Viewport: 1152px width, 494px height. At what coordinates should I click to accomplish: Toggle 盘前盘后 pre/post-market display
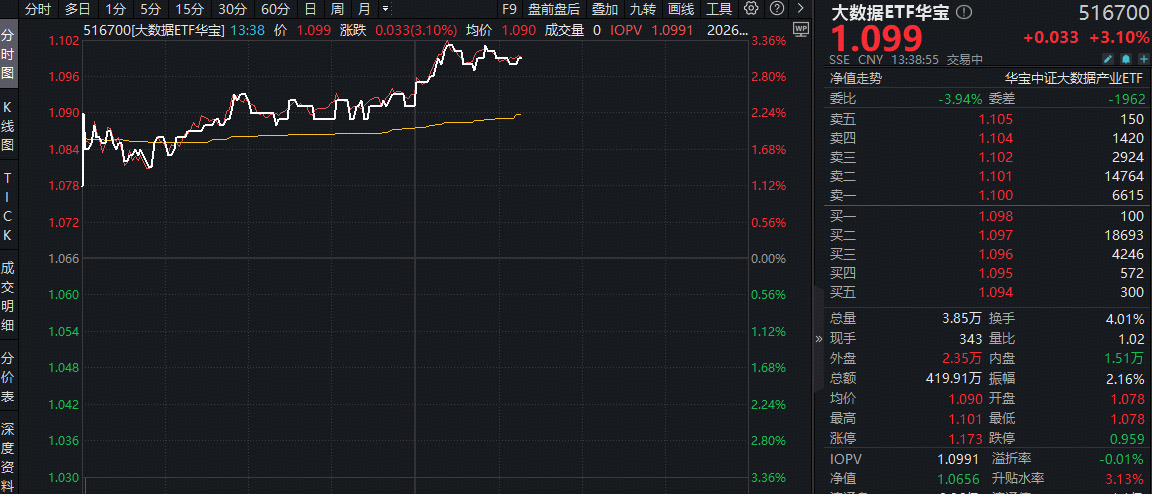click(x=553, y=9)
